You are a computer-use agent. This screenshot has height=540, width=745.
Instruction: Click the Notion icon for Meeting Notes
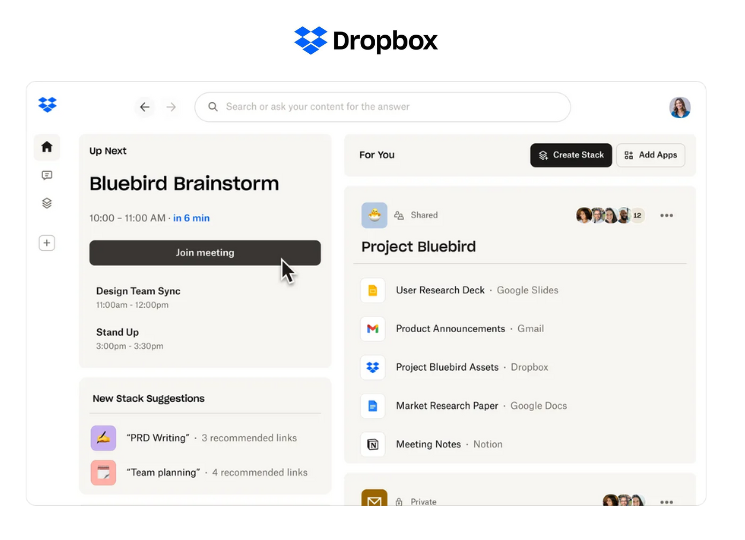[x=372, y=445]
